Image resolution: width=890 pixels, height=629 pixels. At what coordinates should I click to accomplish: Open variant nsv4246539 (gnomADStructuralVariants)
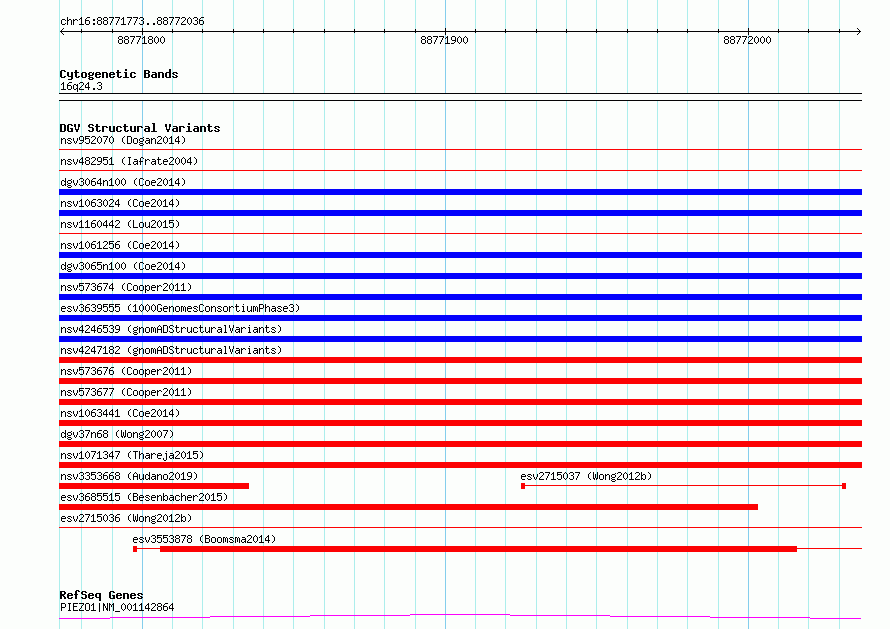[171, 329]
